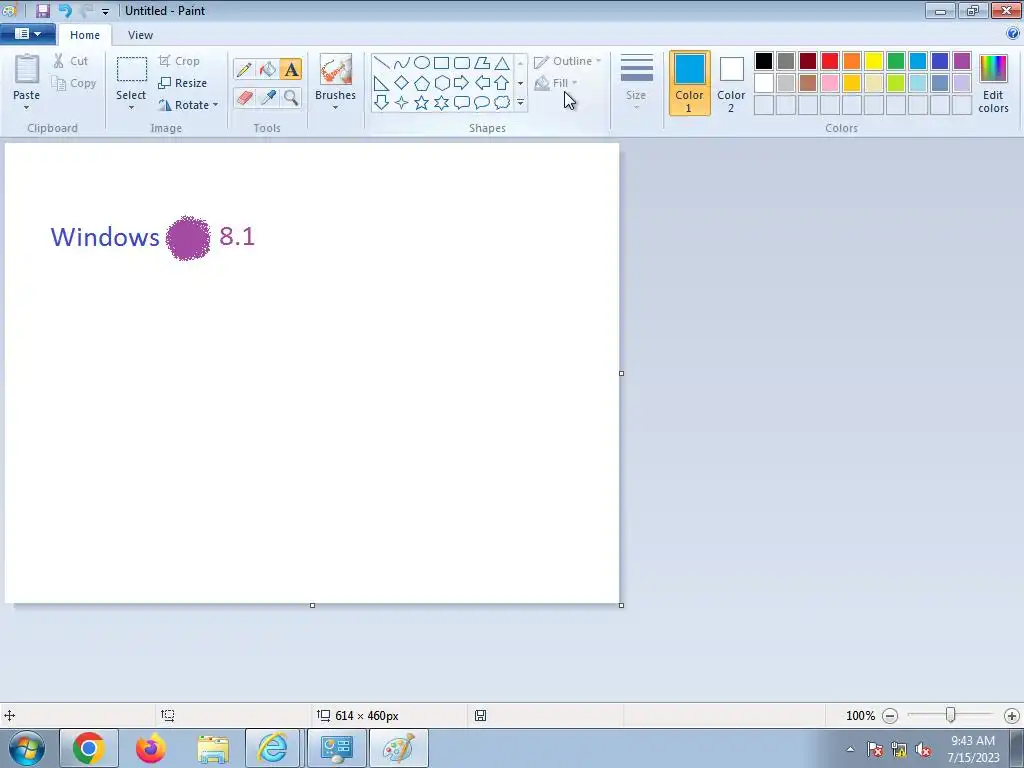Choose the Diamond shape
This screenshot has width=1024, height=768.
click(x=402, y=83)
